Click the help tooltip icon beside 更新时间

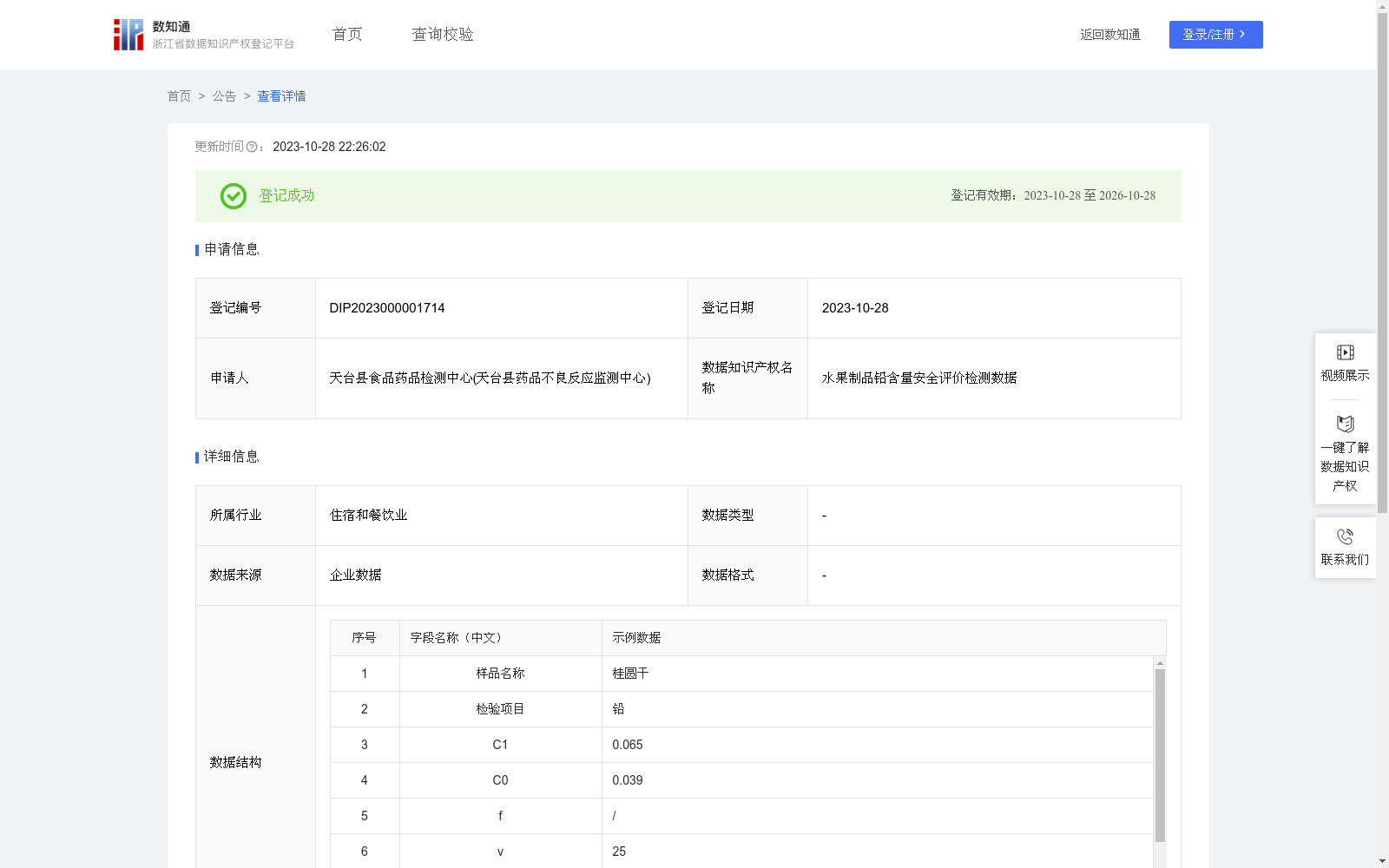click(x=253, y=147)
